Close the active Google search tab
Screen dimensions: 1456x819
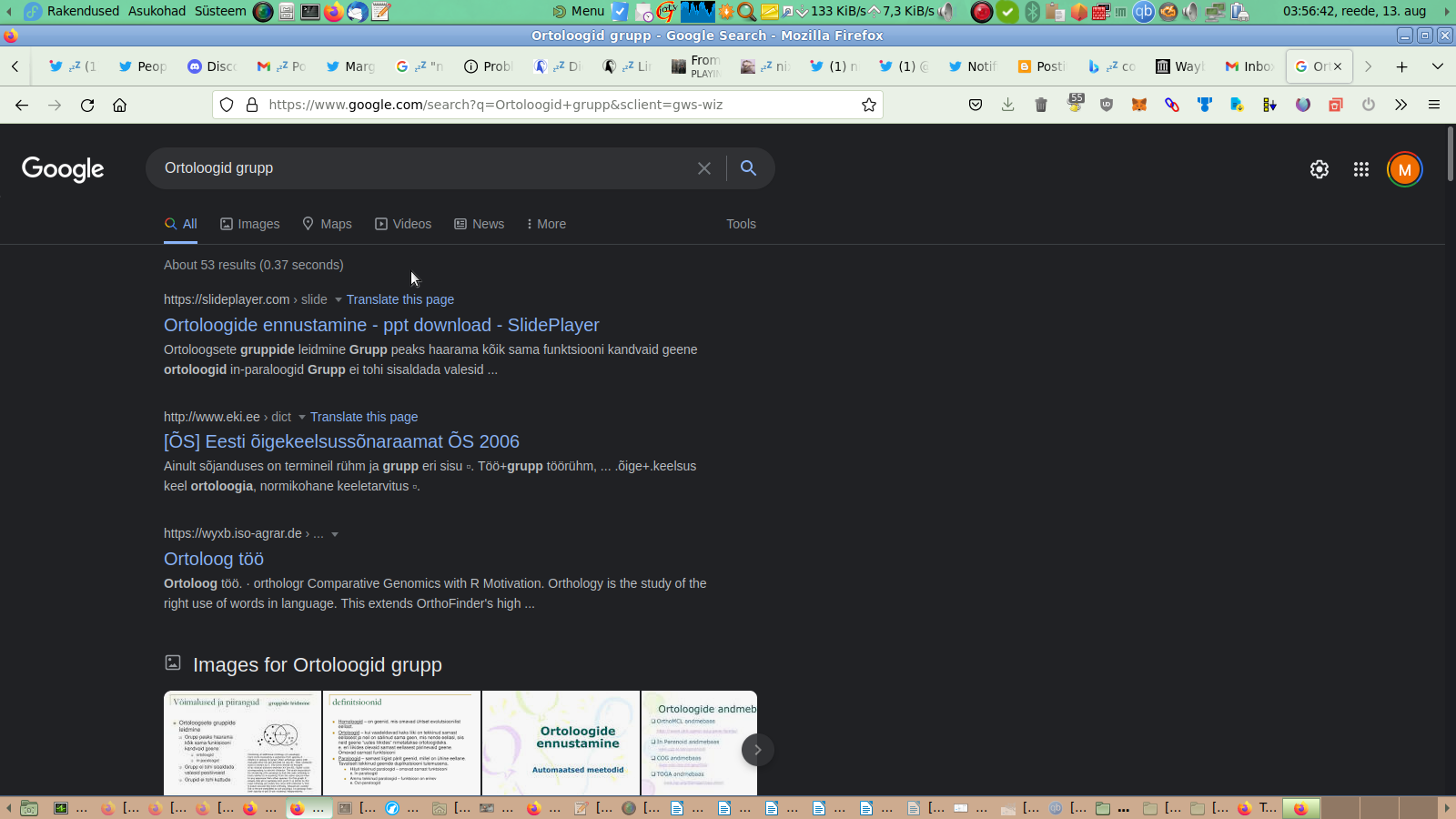(1338, 66)
